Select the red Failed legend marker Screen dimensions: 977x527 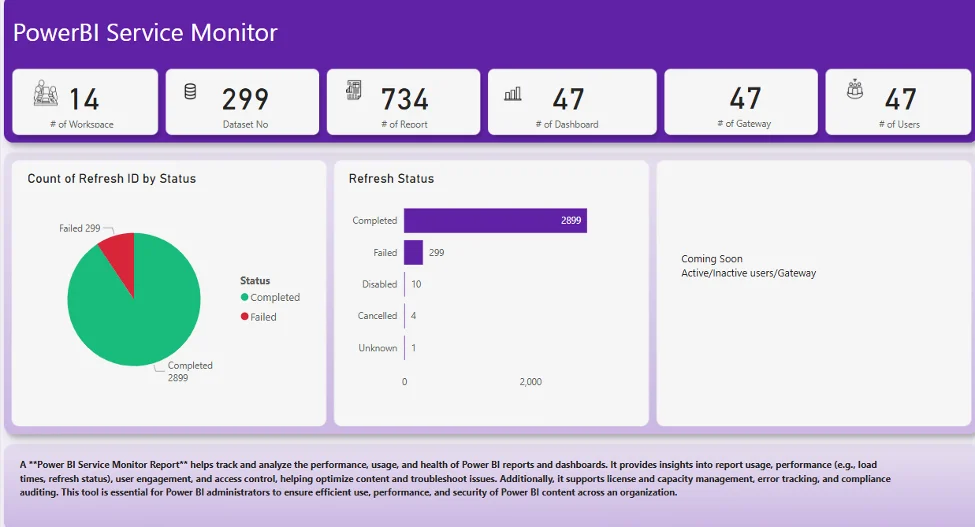[x=245, y=317]
